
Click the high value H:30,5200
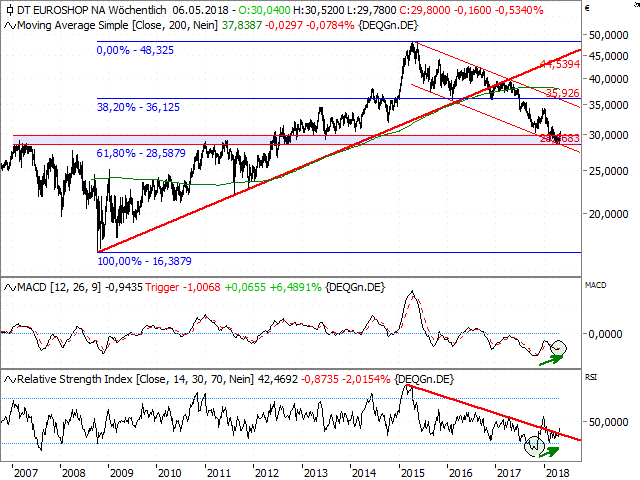[318, 10]
